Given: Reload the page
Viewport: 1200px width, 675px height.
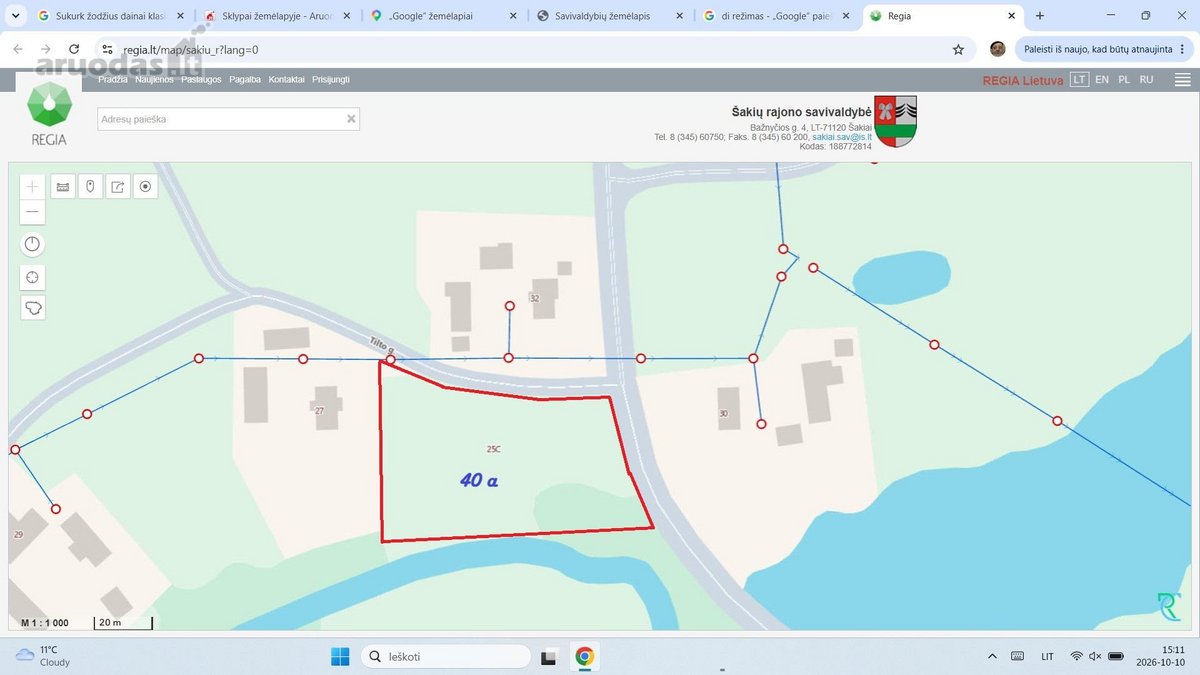Looking at the screenshot, I should 74,49.
